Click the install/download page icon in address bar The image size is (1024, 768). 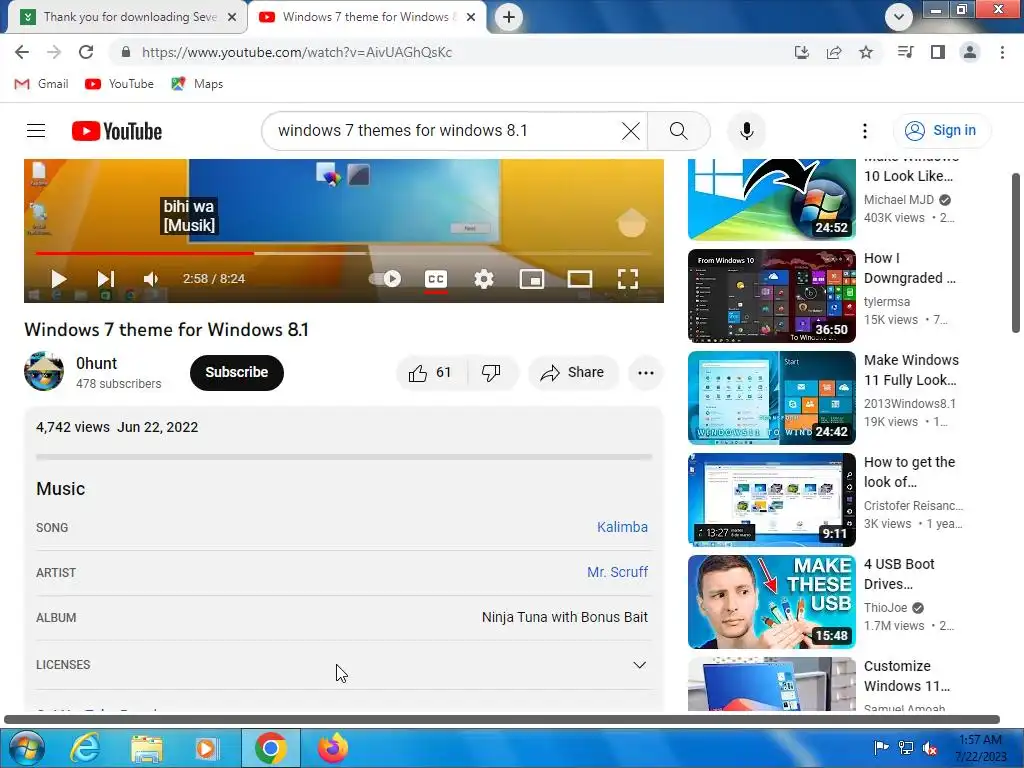coord(801,52)
